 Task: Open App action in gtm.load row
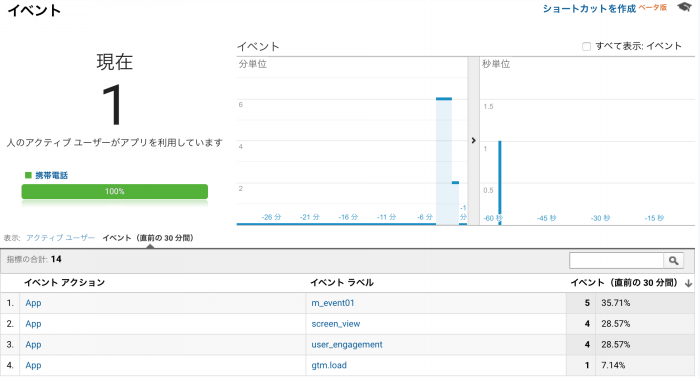(33, 365)
